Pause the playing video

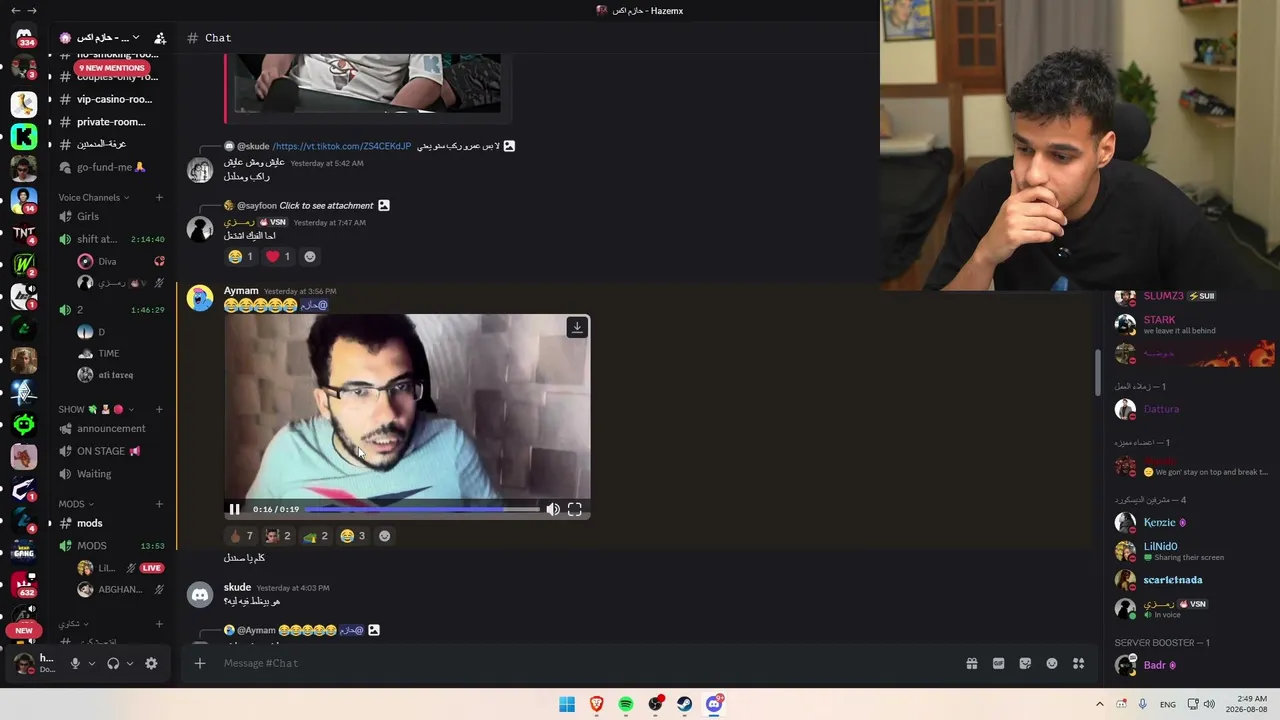pos(234,509)
